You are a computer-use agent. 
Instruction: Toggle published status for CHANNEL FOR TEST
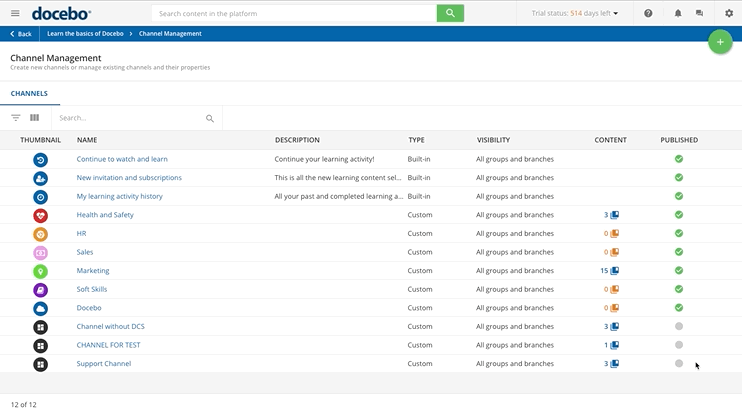tap(679, 345)
